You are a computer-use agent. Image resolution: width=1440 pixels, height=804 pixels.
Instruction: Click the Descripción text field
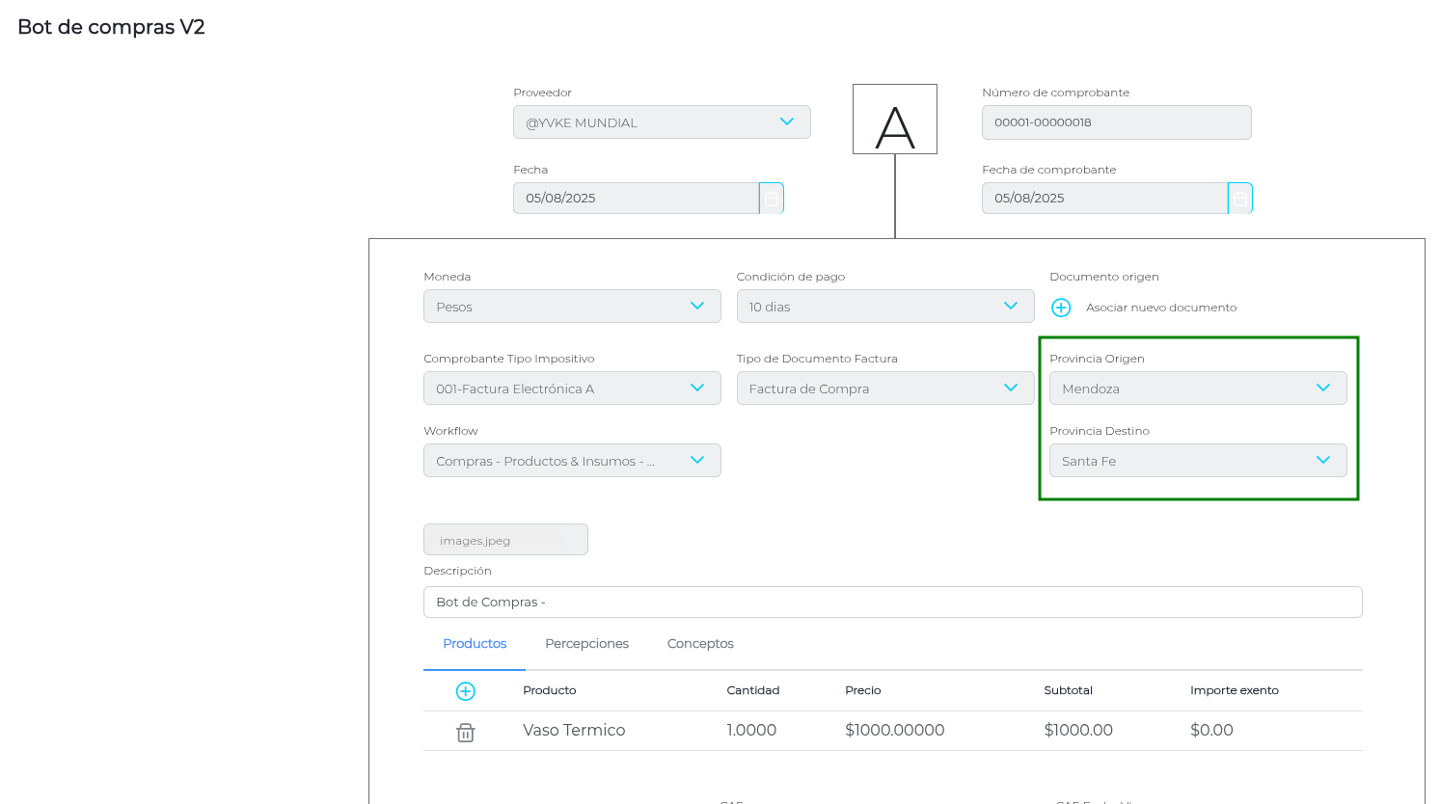(x=892, y=602)
